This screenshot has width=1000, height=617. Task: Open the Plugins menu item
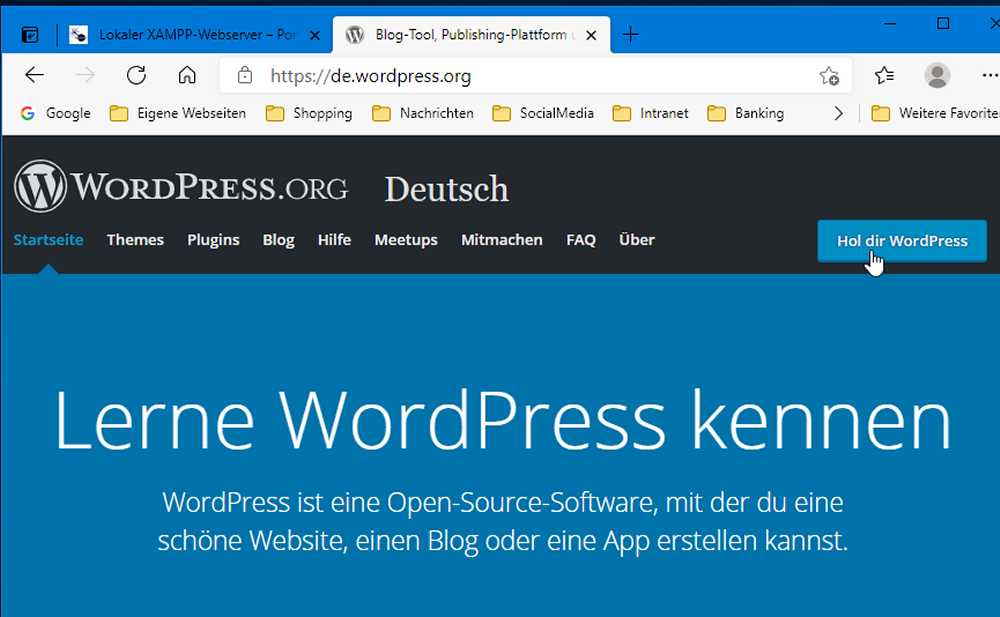tap(213, 240)
